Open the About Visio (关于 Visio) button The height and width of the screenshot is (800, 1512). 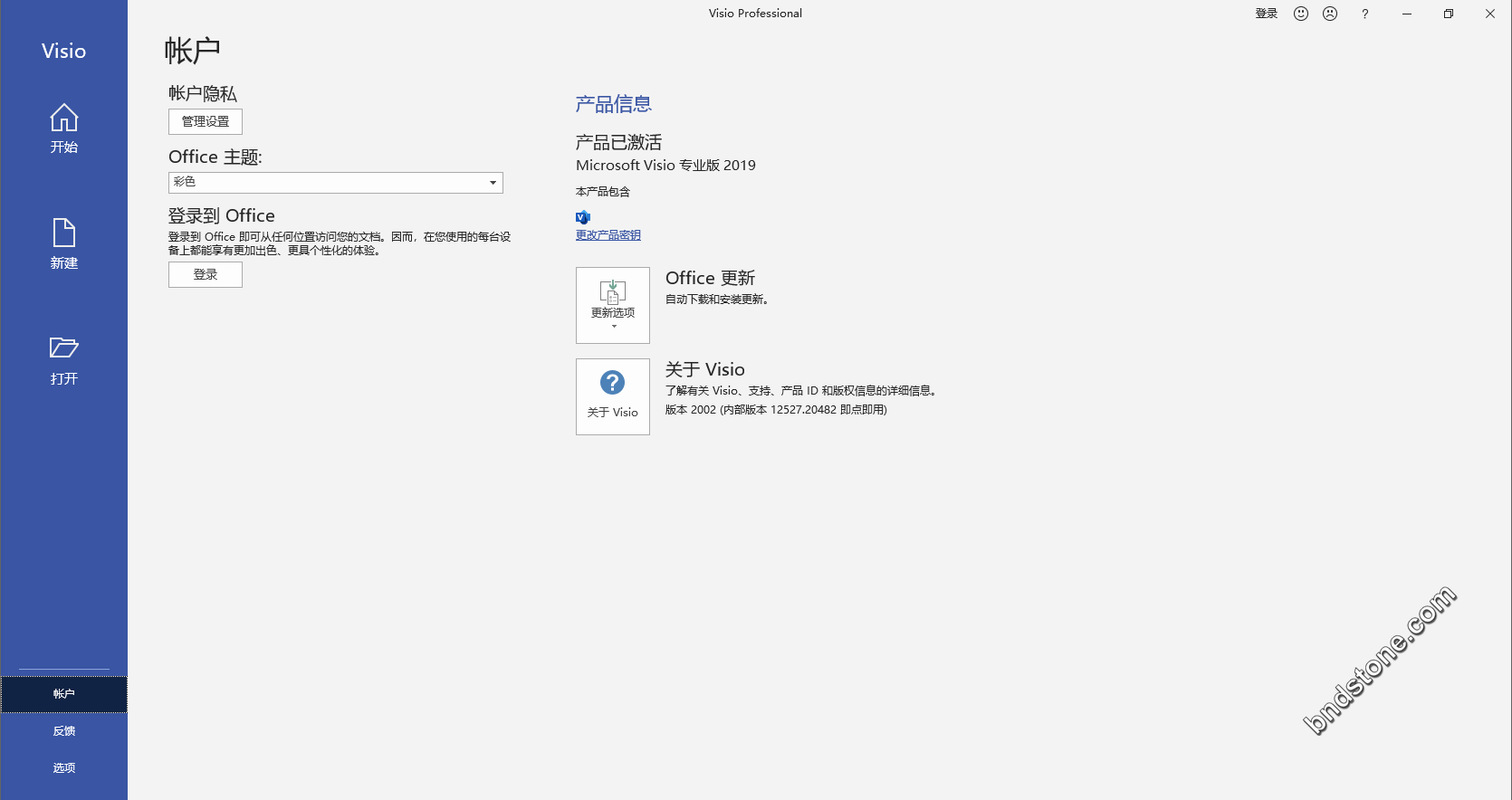(x=613, y=396)
